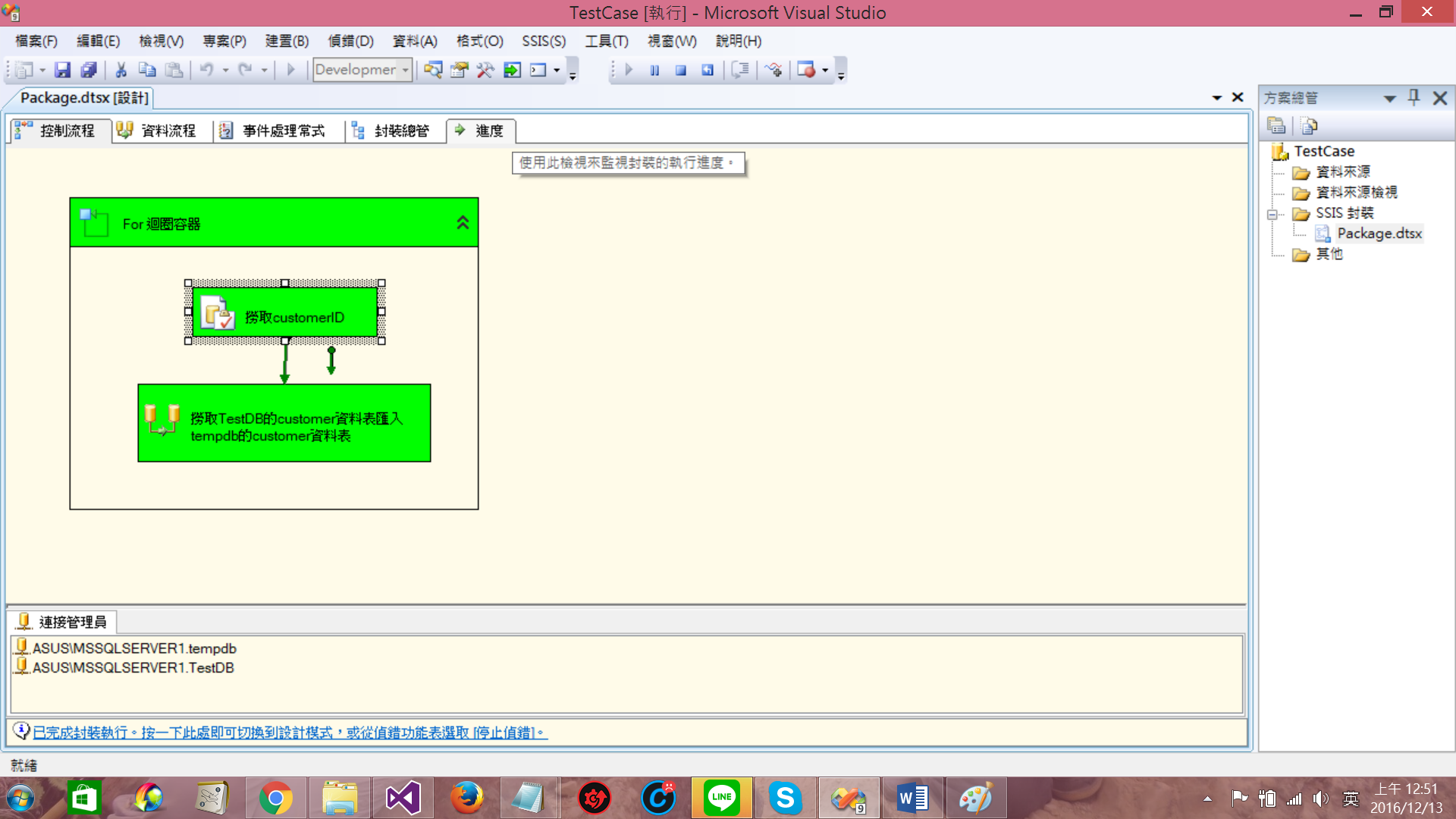Screen dimensions: 1456x819
Task: Open the New Project dropdown arrow
Action: pos(42,70)
